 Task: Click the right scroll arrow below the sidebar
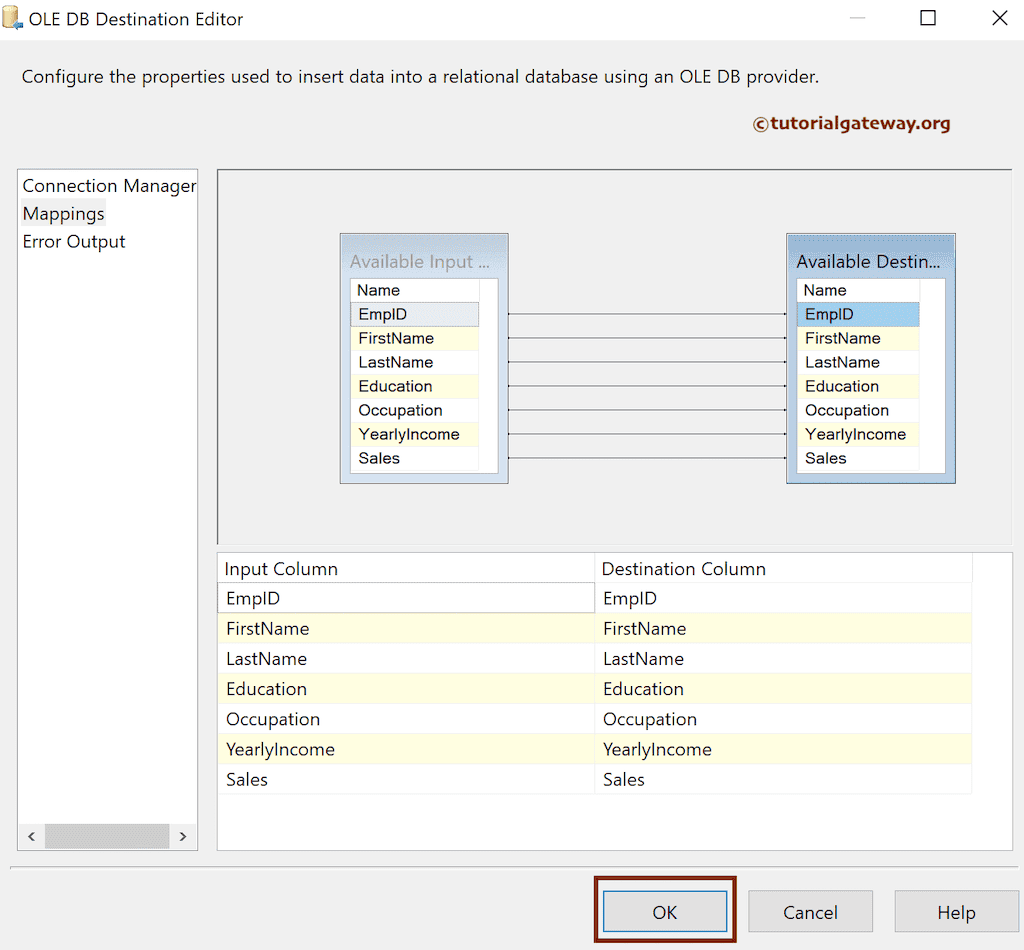tap(184, 836)
